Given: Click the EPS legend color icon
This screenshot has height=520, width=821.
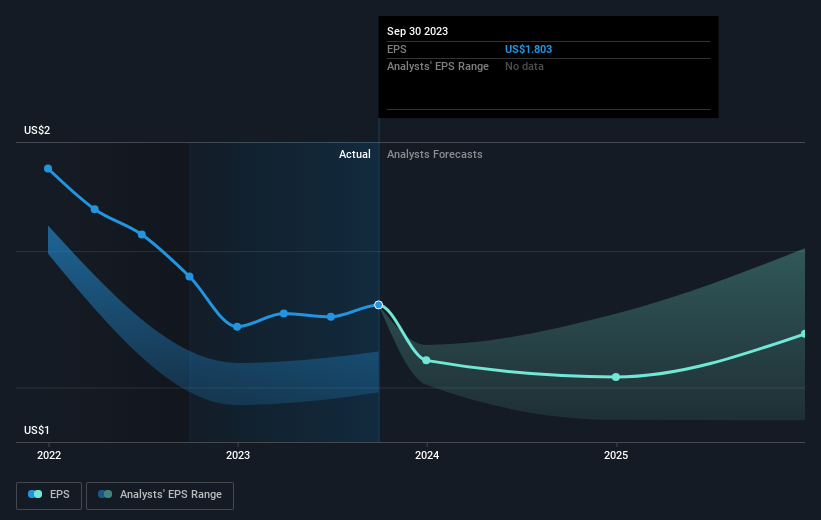Looking at the screenshot, I should [35, 494].
